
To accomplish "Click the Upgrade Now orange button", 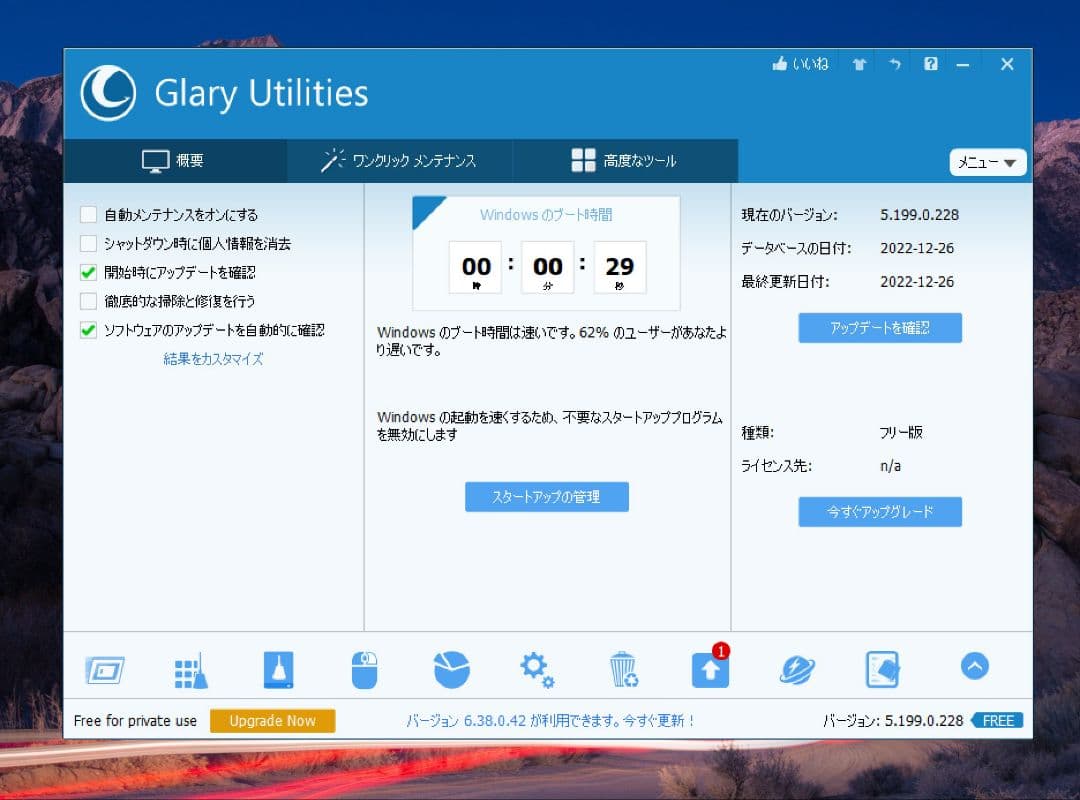I will click(x=272, y=721).
